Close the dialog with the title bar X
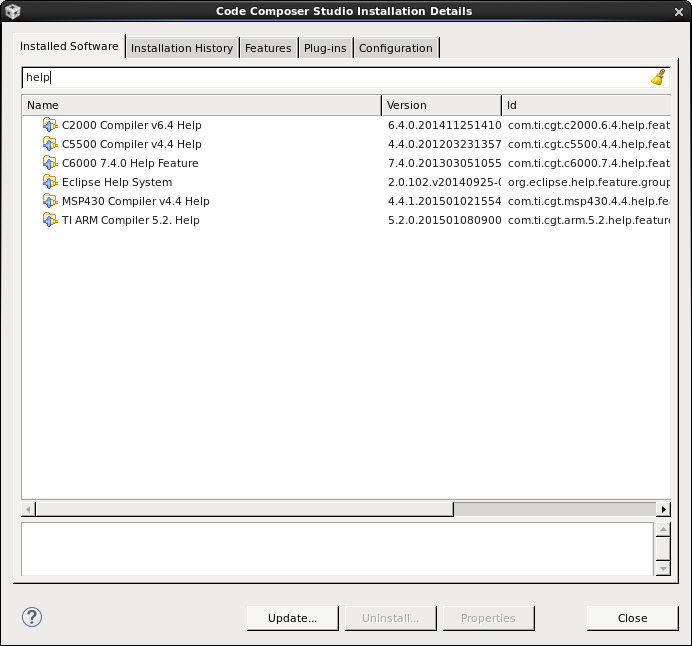Image resolution: width=692 pixels, height=646 pixels. click(679, 12)
